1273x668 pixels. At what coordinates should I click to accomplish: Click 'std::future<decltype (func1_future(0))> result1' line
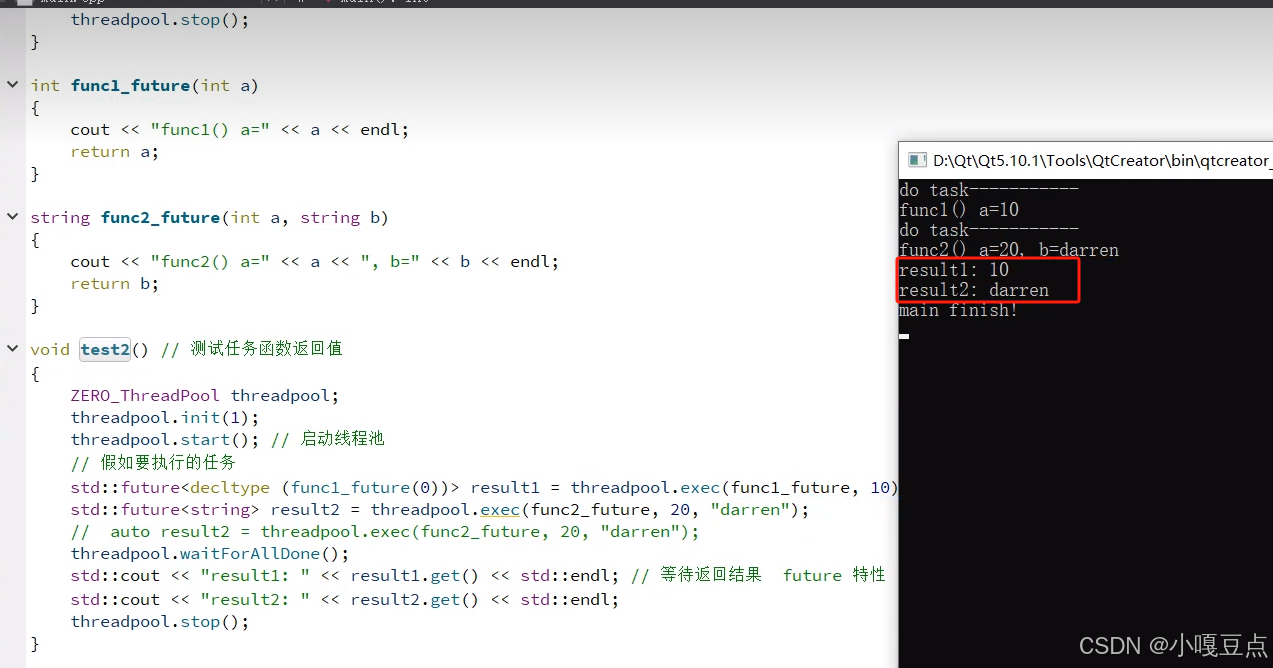(x=485, y=488)
